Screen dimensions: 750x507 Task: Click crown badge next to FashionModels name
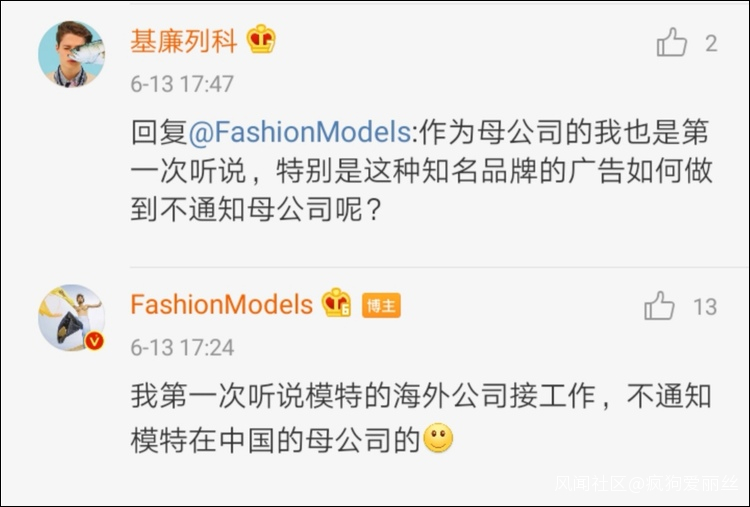[336, 304]
